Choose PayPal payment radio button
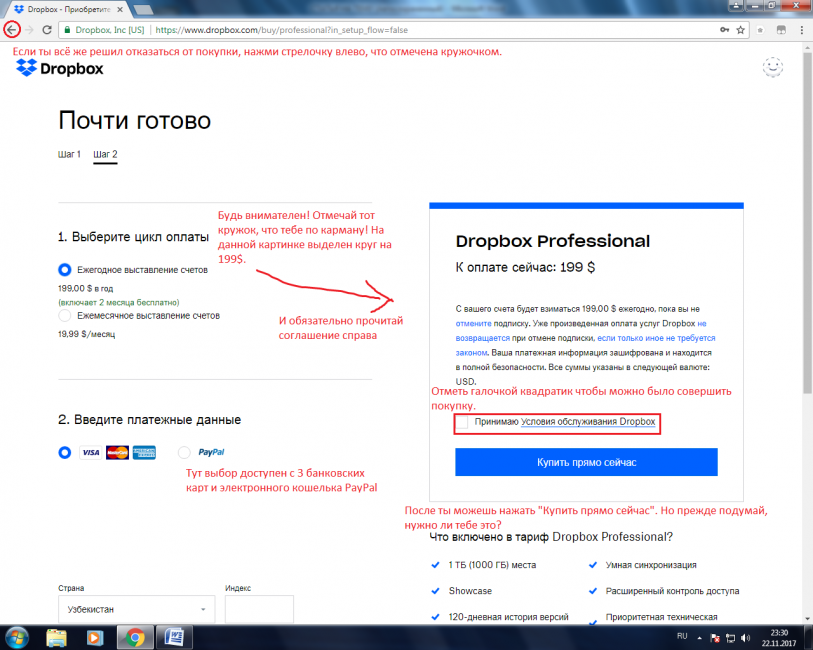Screen dimensions: 813x650 [x=184, y=453]
